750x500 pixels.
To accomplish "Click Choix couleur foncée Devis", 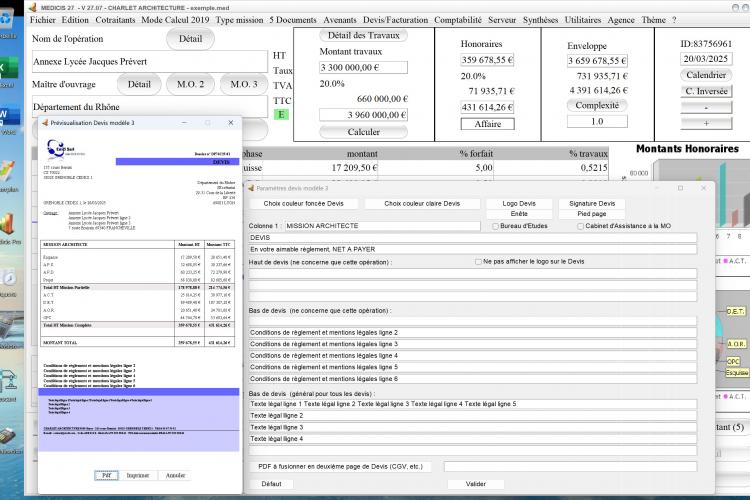I will pos(303,203).
